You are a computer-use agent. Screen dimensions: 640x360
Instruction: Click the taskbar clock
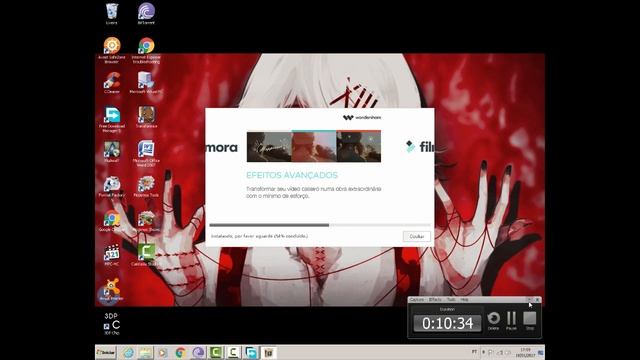click(525, 353)
